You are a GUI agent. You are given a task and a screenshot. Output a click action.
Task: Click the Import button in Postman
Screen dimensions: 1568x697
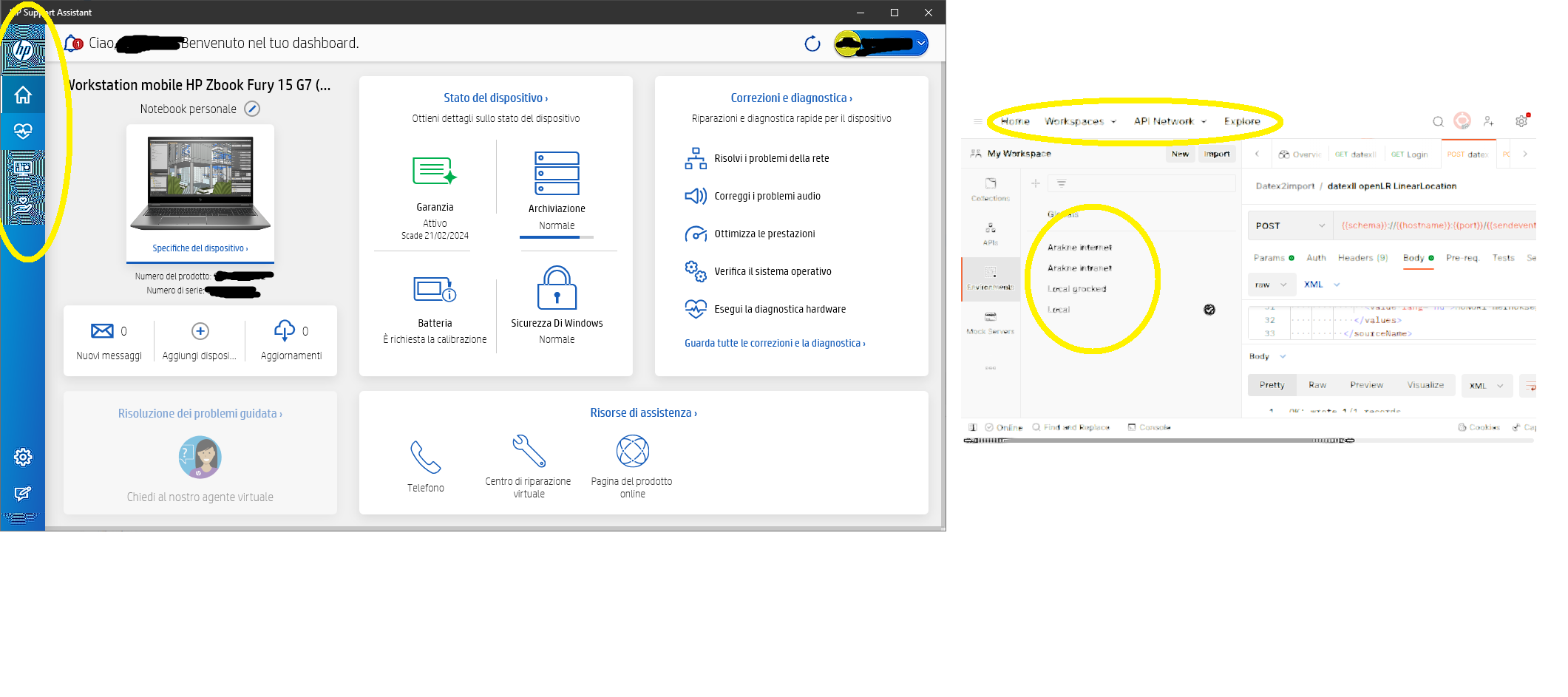click(x=1217, y=154)
